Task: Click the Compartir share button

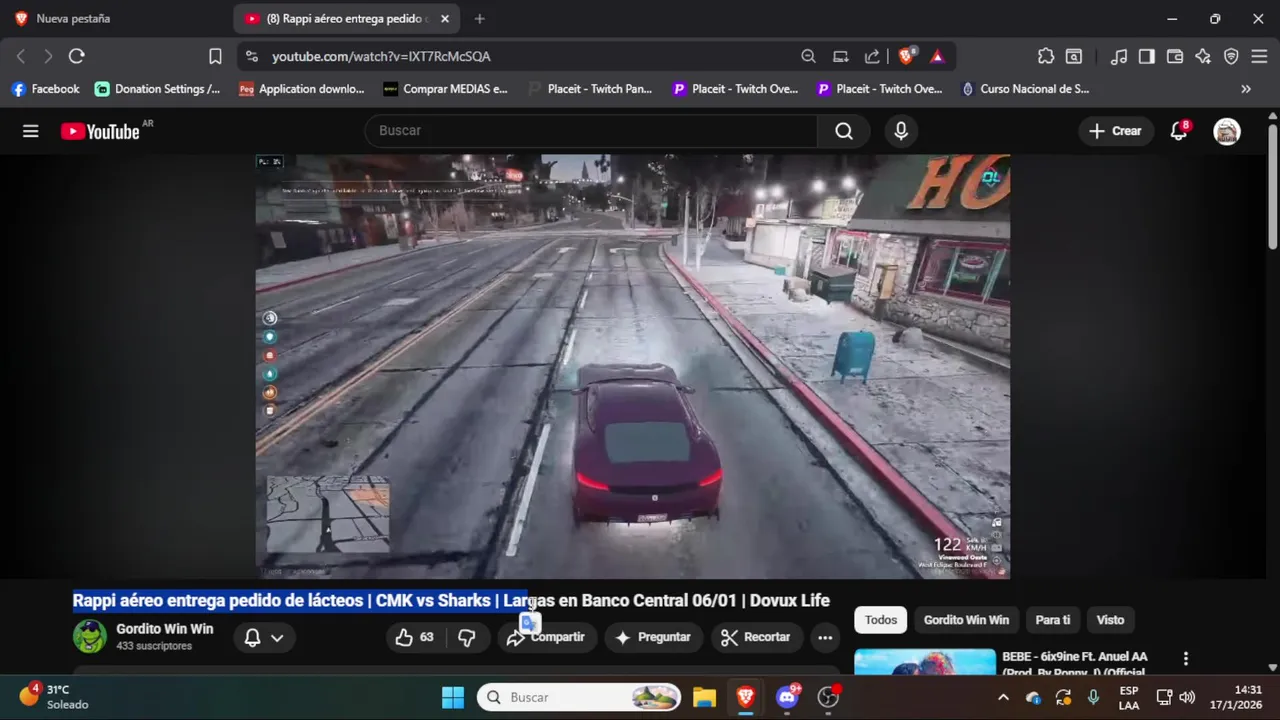Action: coord(547,637)
